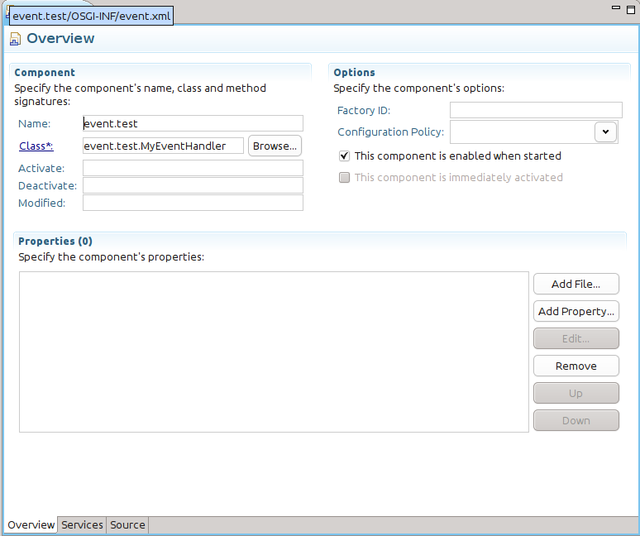
Task: Click the Overview page icon in header
Action: click(15, 39)
